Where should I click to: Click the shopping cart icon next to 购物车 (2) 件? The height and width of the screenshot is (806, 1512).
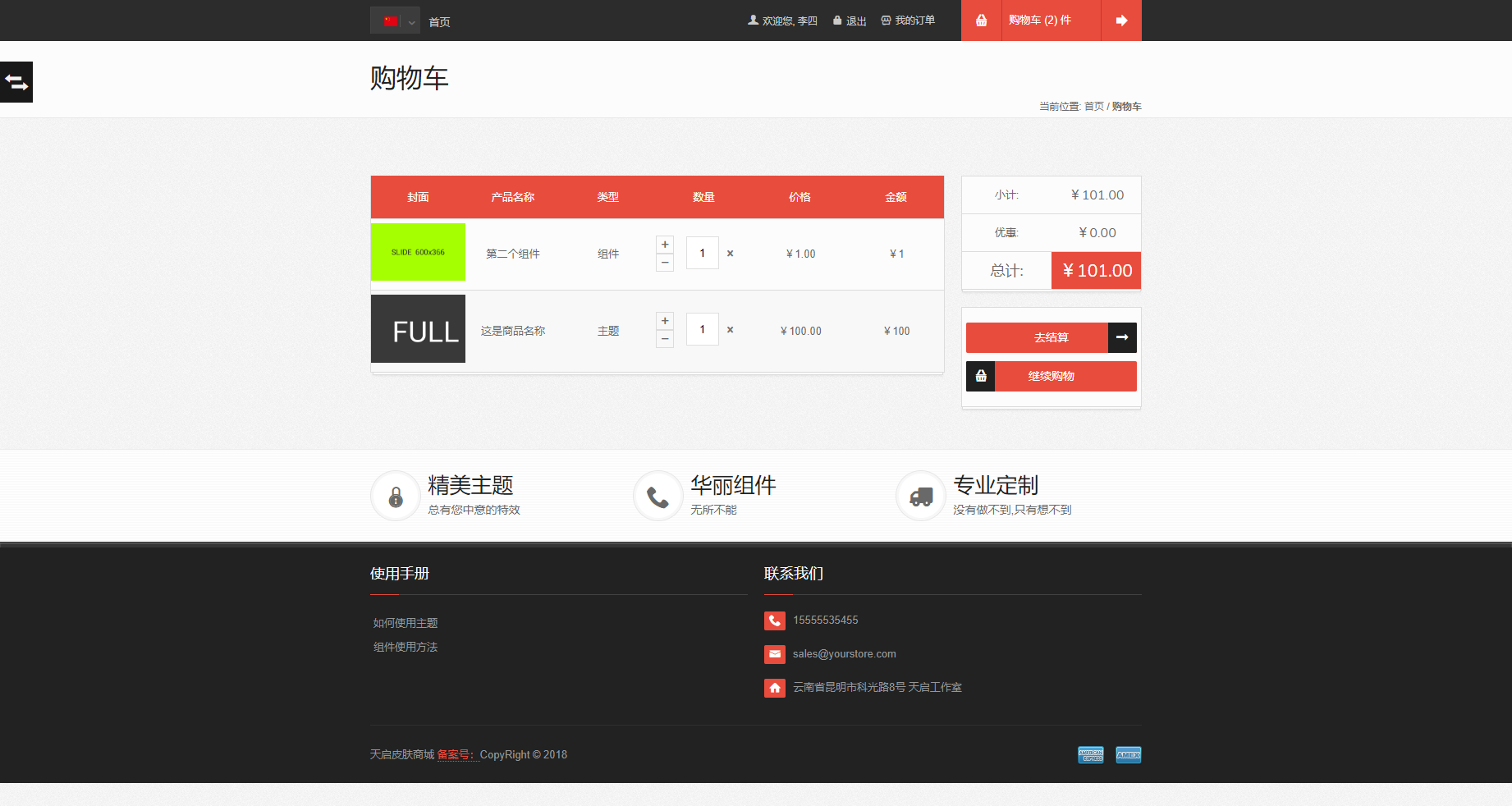coord(981,20)
